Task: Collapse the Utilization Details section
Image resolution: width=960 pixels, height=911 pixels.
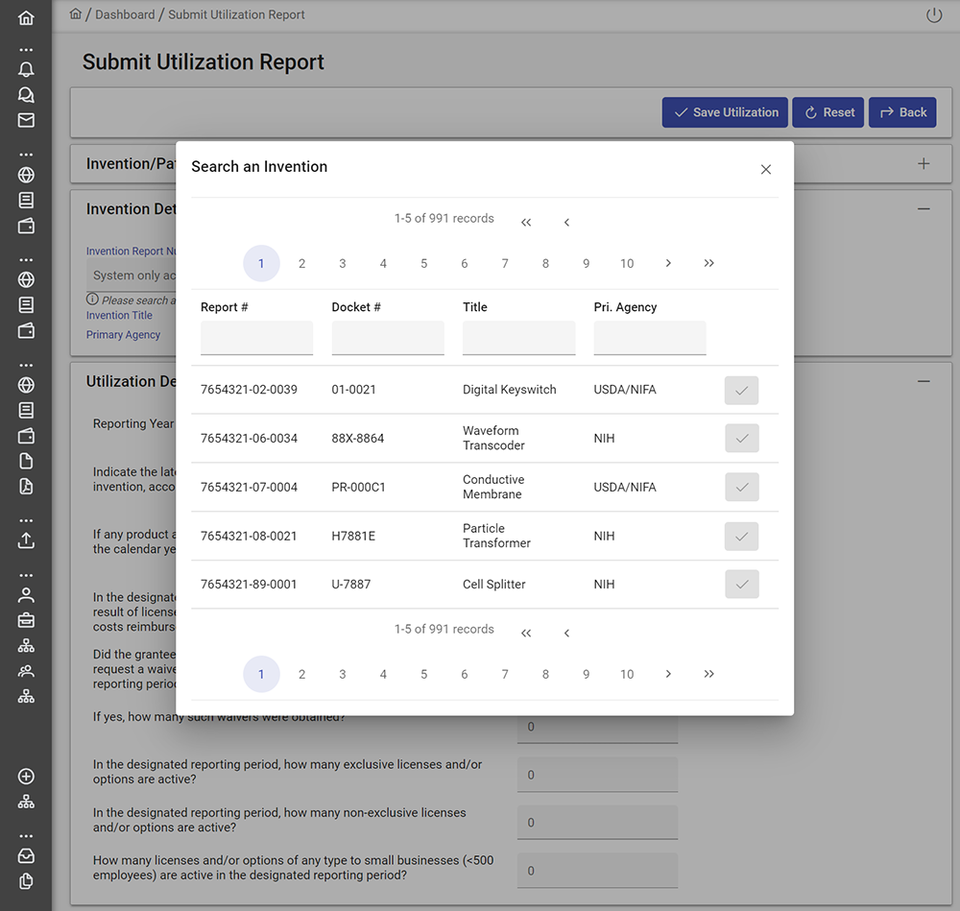Action: point(924,381)
